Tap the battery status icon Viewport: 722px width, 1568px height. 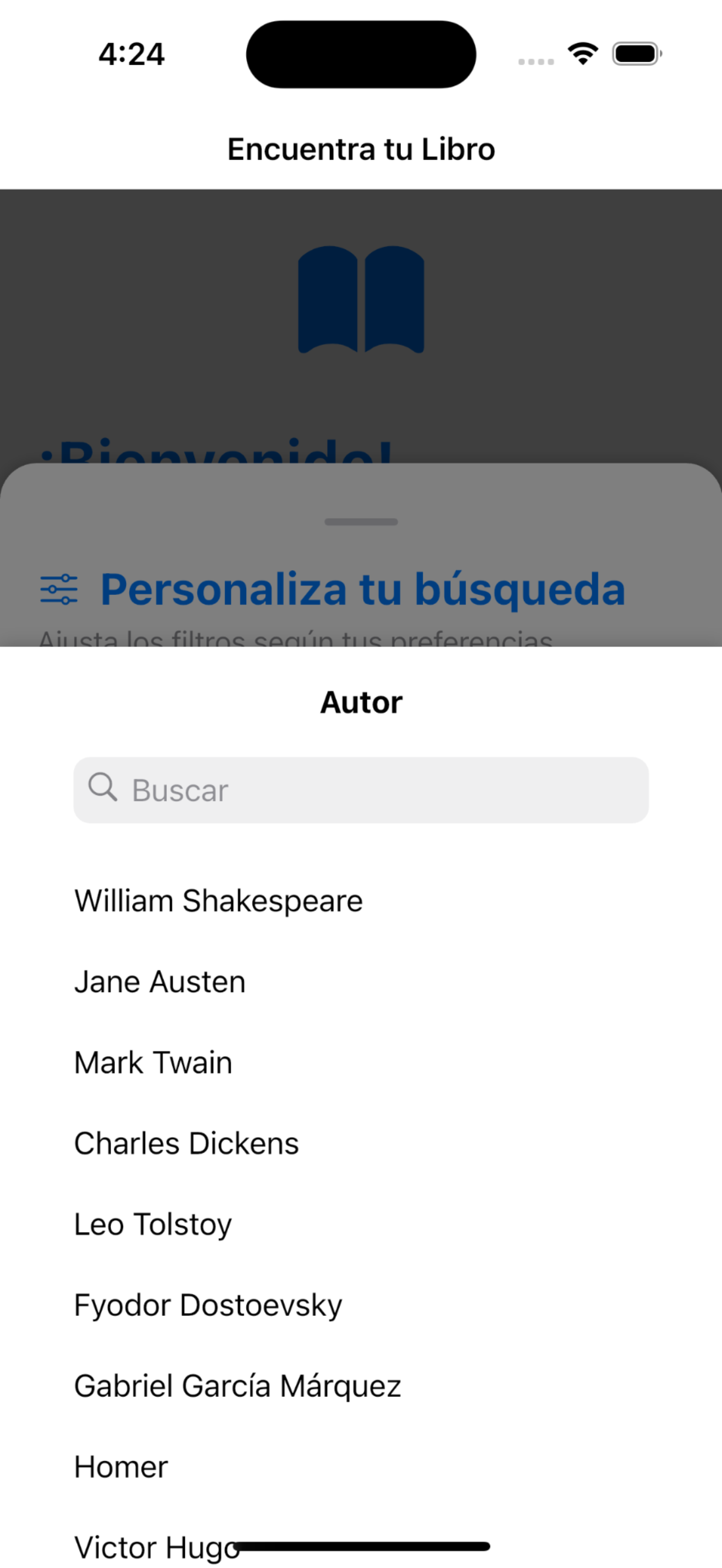click(637, 54)
